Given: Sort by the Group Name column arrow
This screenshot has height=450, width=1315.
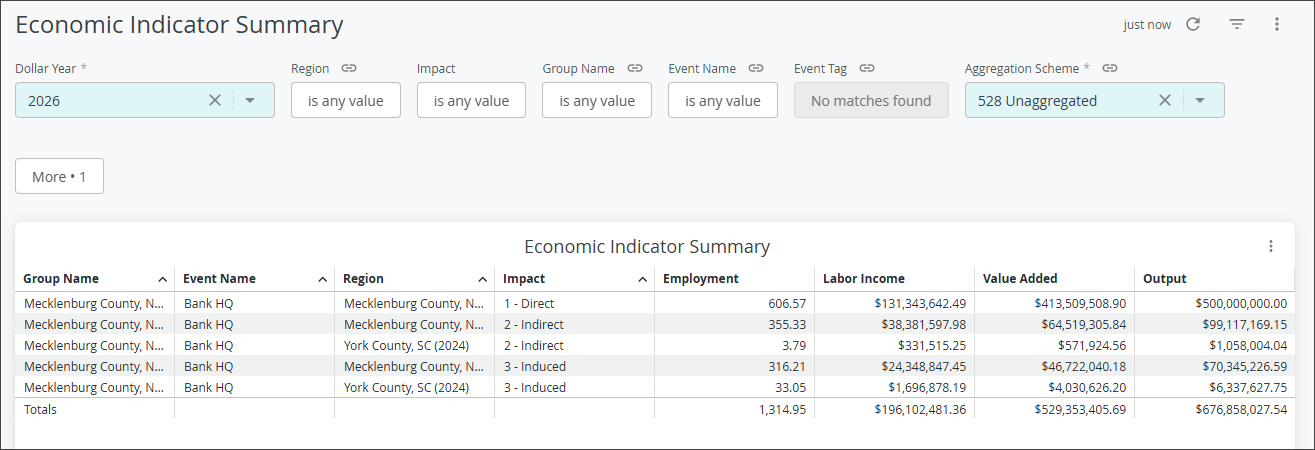Looking at the screenshot, I should tap(163, 279).
